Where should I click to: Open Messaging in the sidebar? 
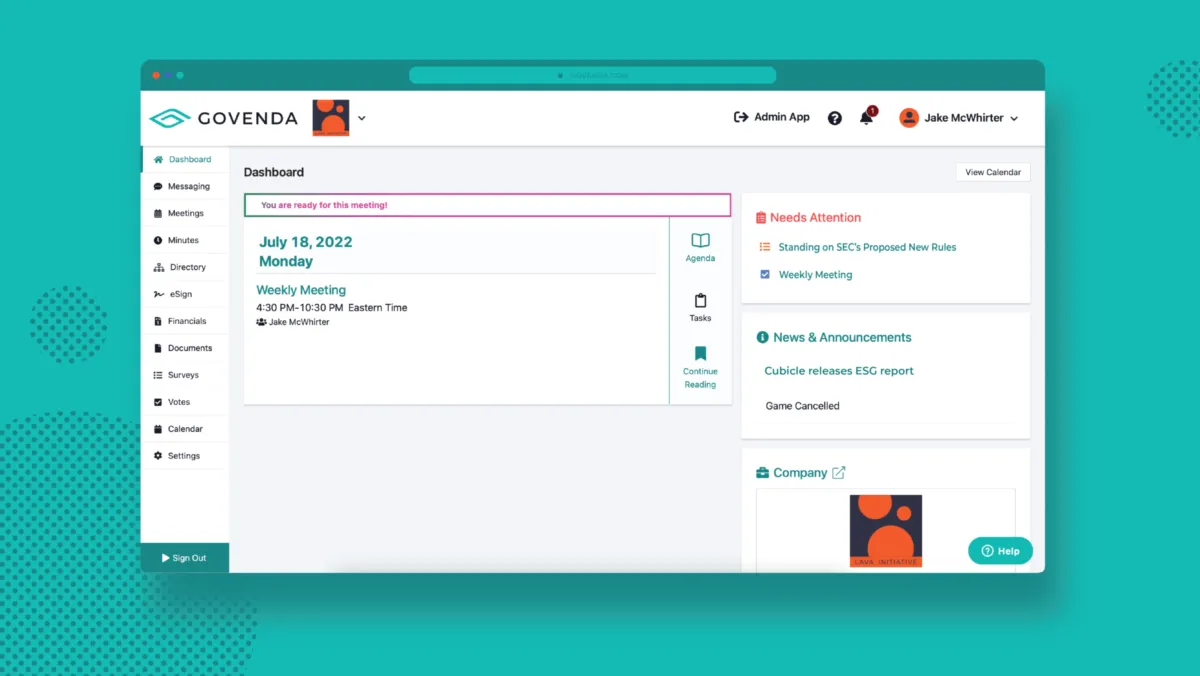tap(185, 186)
